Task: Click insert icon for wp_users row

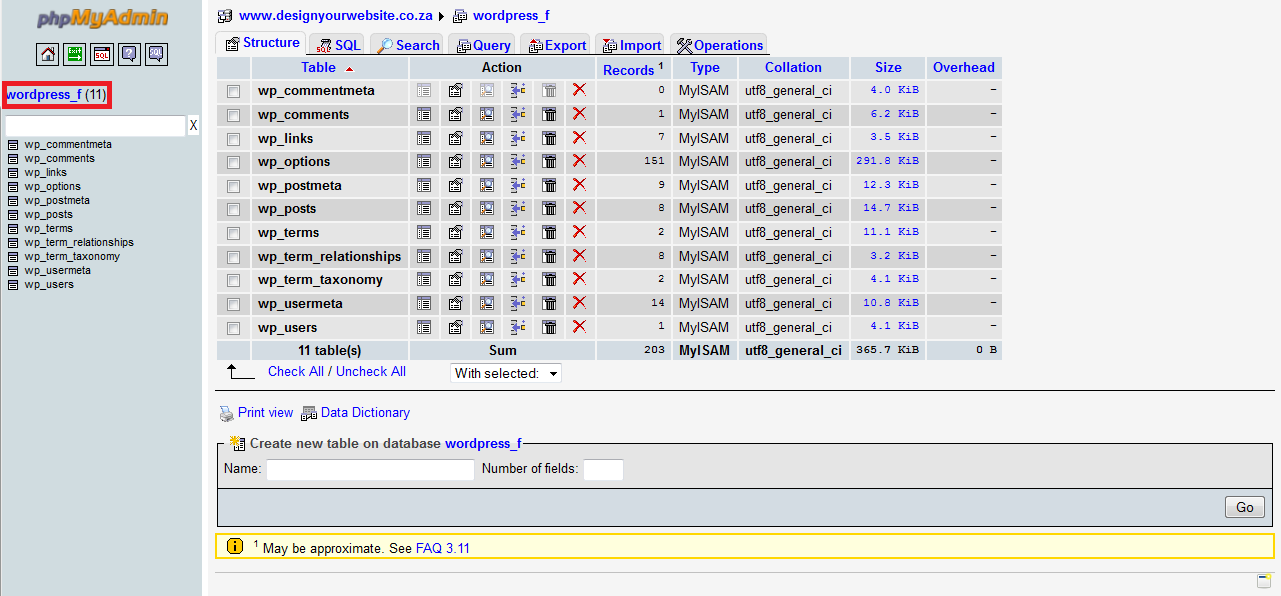Action: [518, 327]
